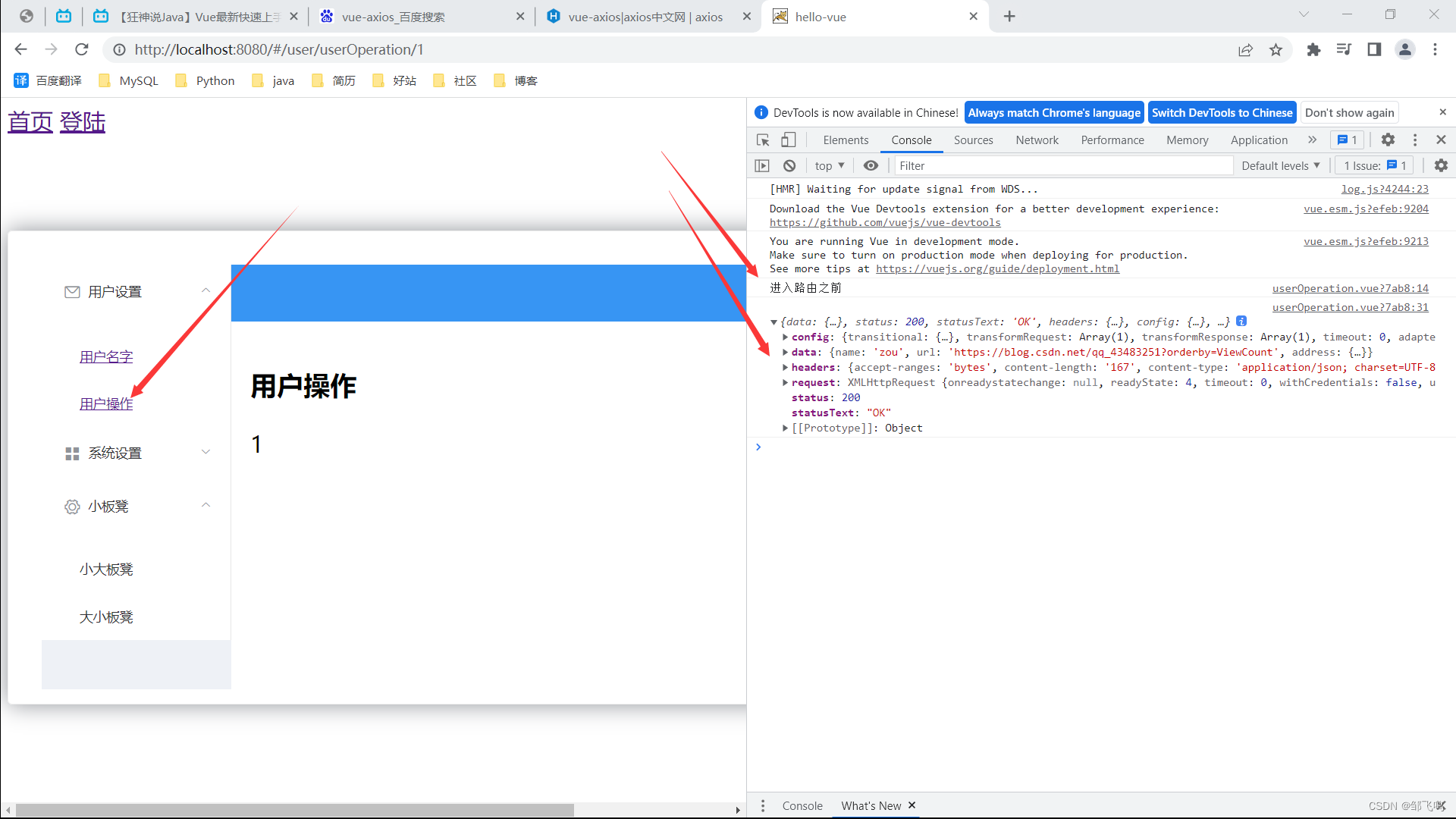Toggle the device toolbar icon
The image size is (1456, 819).
point(789,140)
